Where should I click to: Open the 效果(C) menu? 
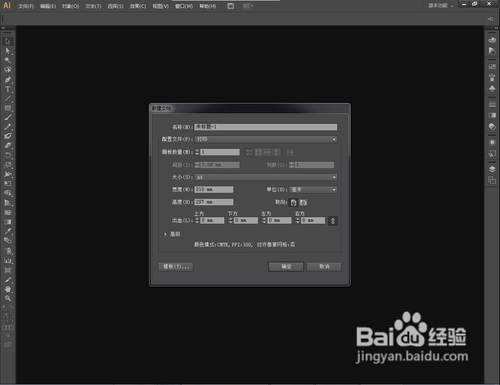[x=138, y=6]
